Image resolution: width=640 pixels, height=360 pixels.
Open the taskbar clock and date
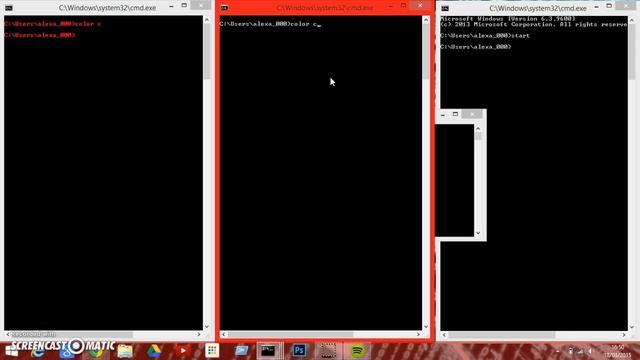coord(617,351)
